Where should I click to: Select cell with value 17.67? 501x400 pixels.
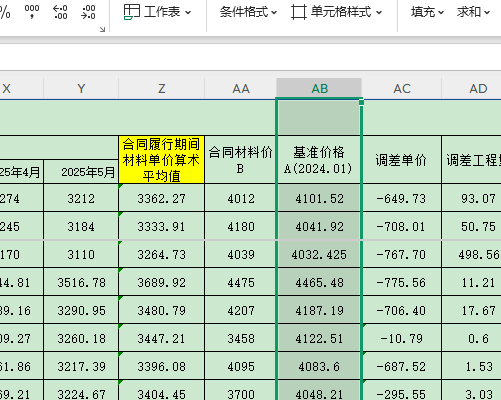pyautogui.click(x=472, y=310)
